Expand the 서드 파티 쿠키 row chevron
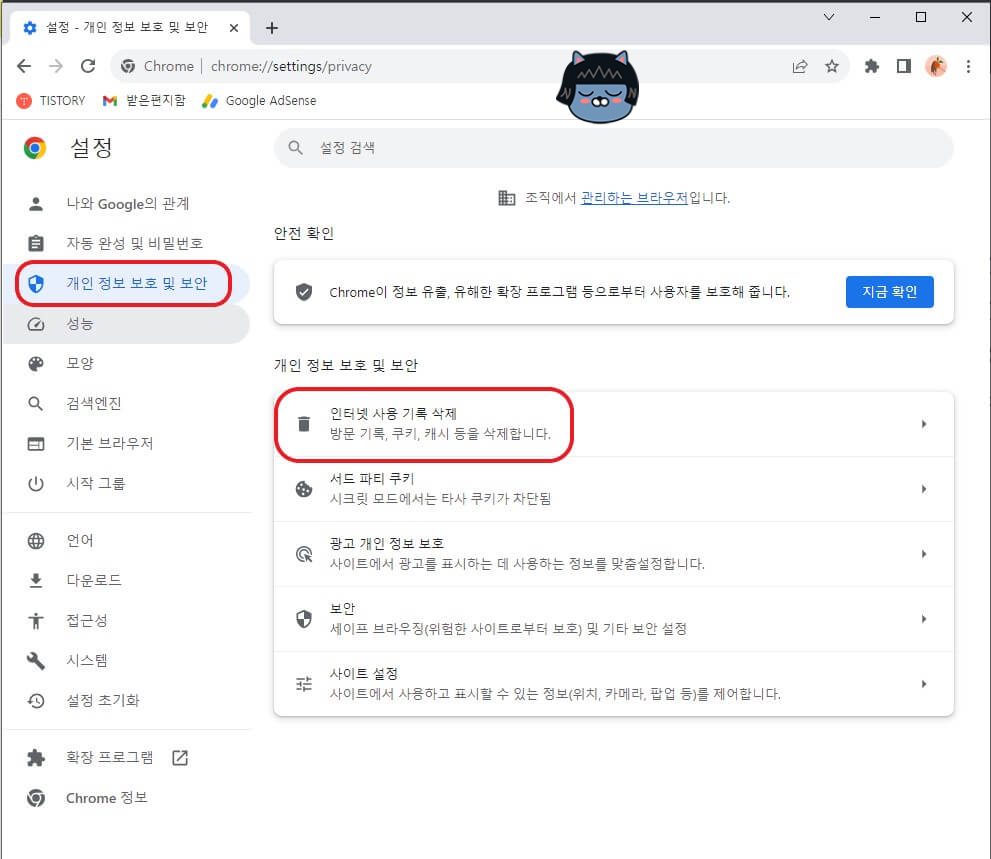 (x=923, y=489)
